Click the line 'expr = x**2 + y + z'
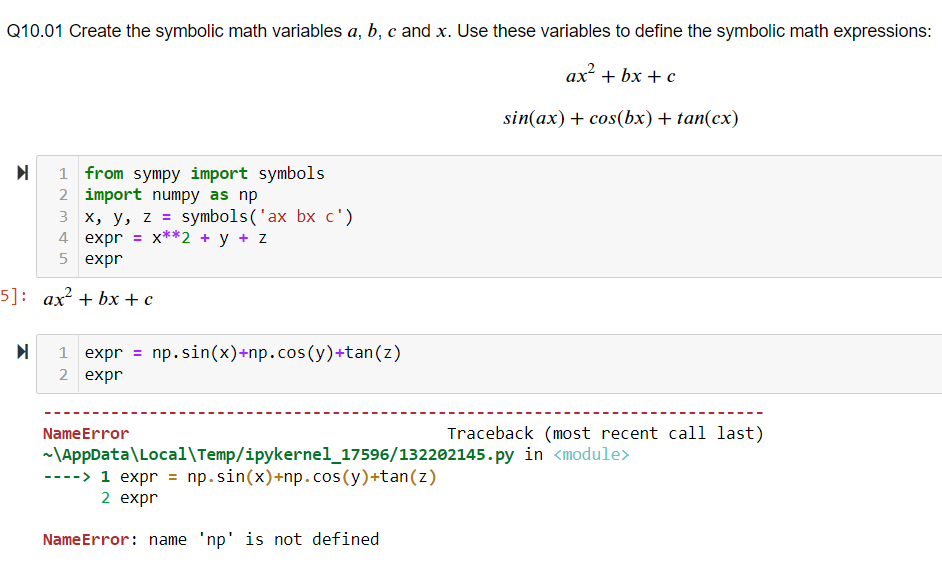 175,238
